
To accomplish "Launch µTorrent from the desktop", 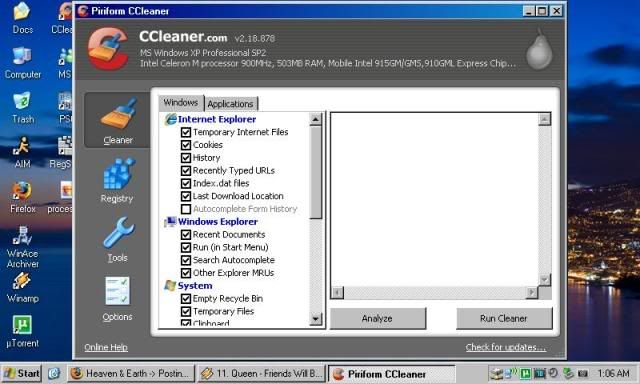I will 22,332.
